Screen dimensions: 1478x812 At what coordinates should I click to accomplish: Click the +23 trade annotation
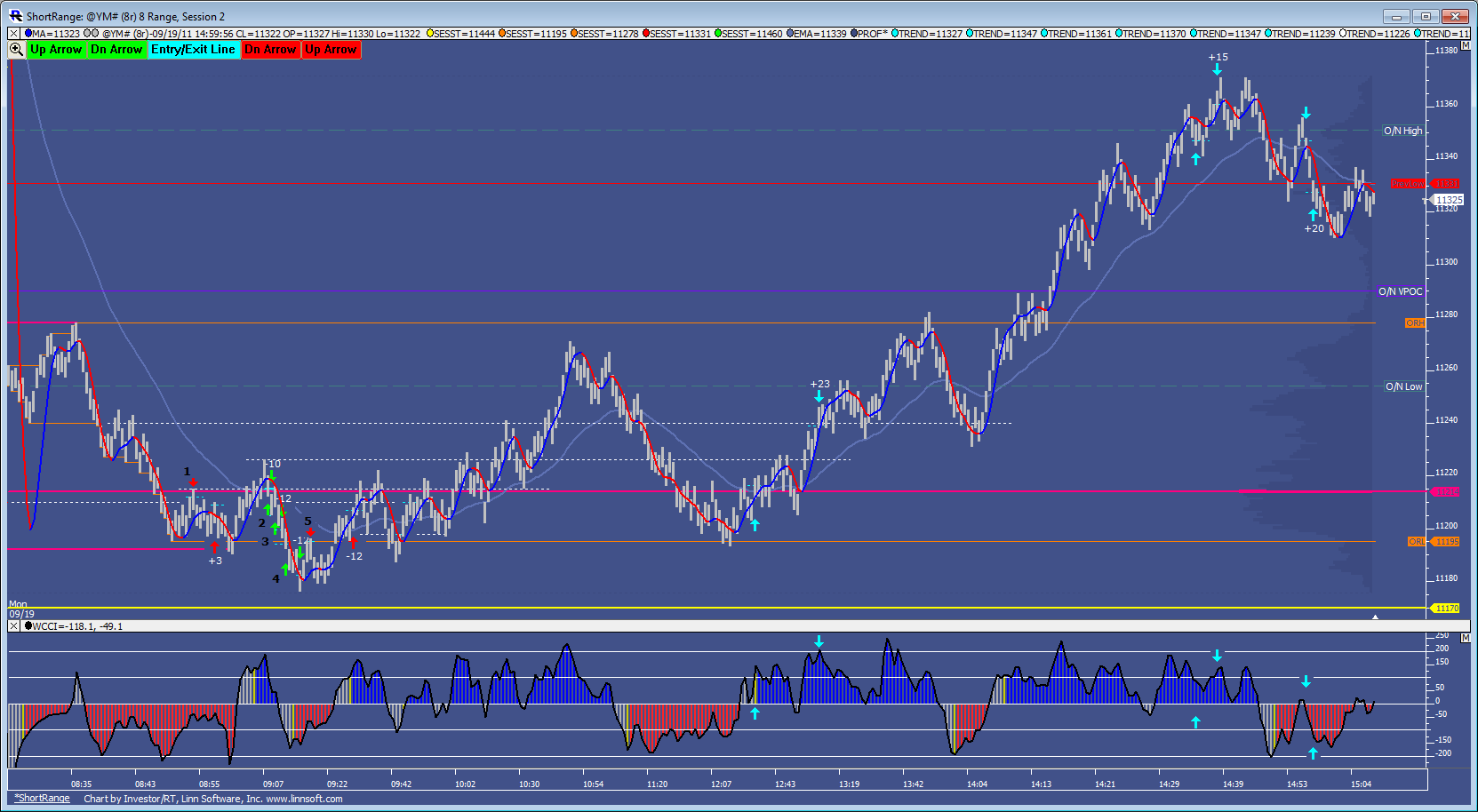(819, 384)
